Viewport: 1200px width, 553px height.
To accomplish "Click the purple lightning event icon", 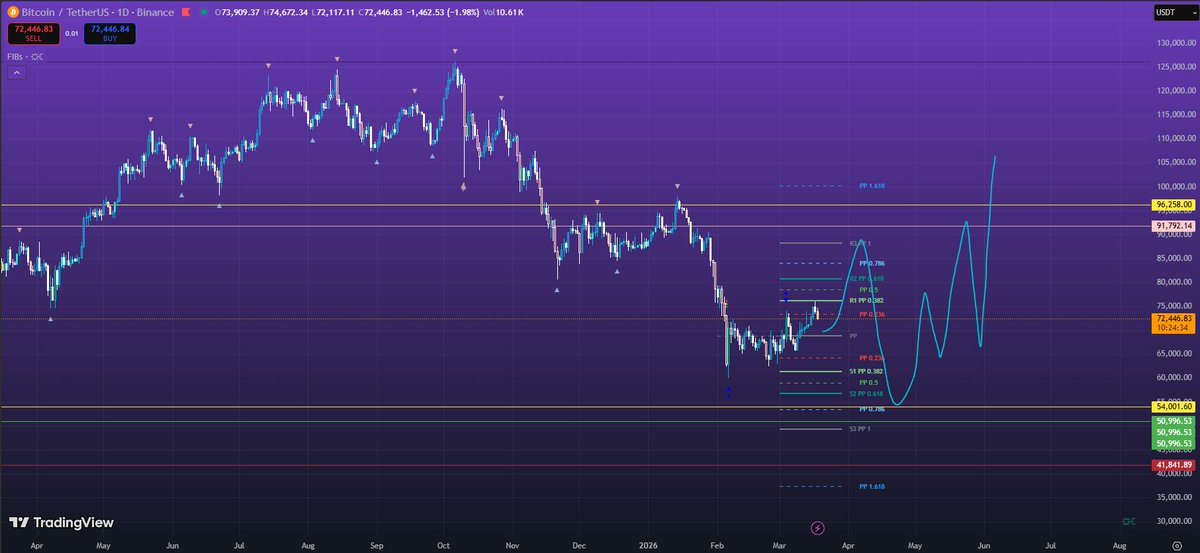I will click(x=818, y=527).
